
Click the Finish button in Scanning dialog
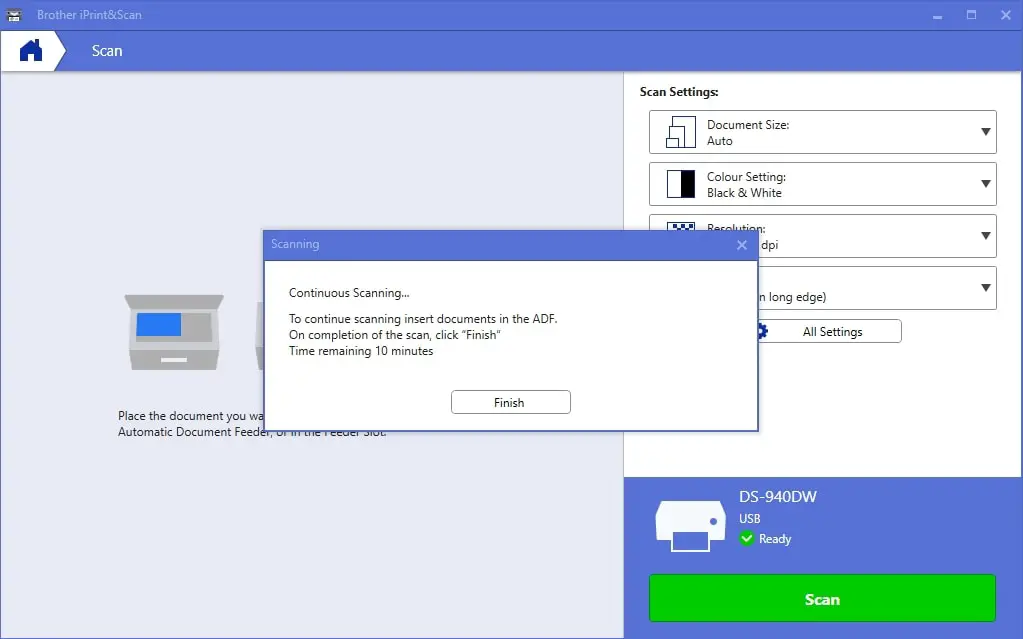(x=511, y=402)
